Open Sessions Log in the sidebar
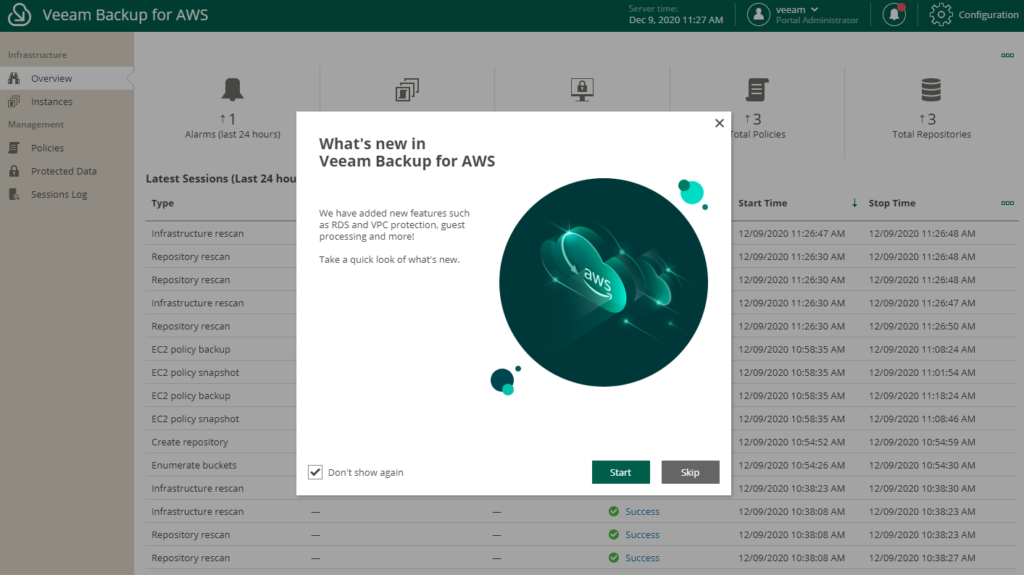This screenshot has height=575, width=1024. 59,195
